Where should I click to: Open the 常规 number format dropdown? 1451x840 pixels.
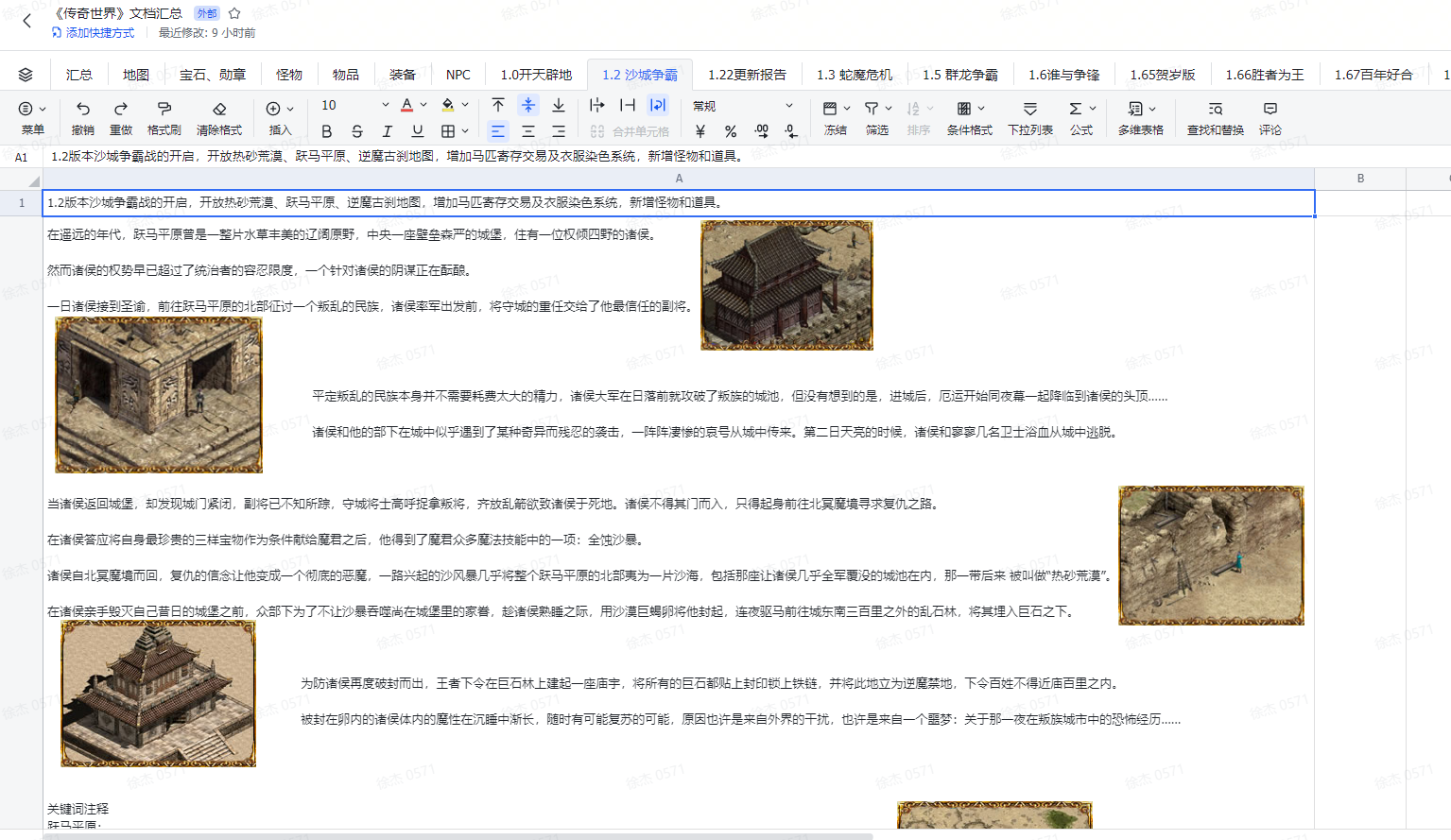pyautogui.click(x=743, y=106)
